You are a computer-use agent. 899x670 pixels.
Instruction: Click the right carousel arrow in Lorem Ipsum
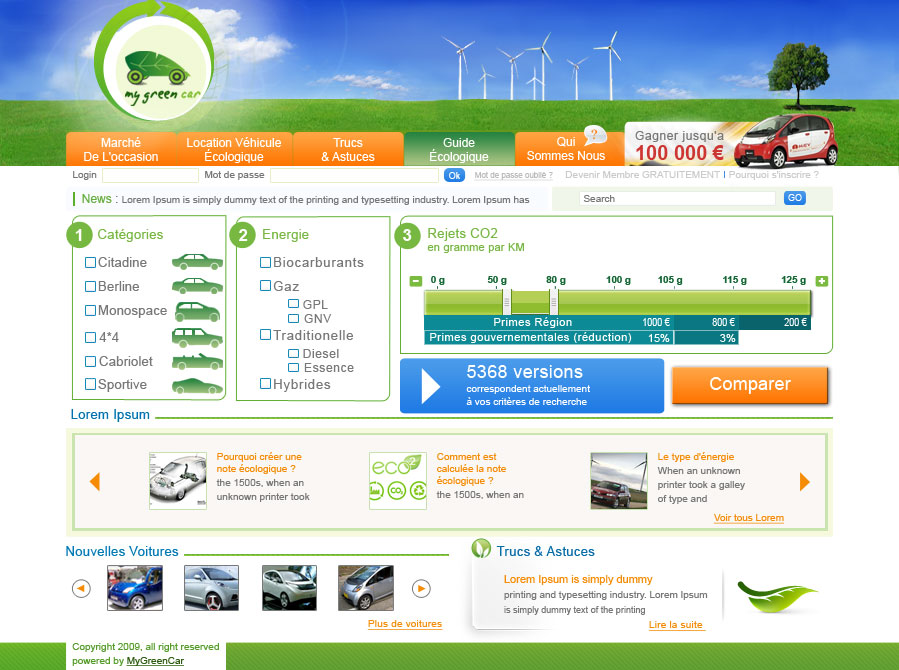tap(804, 482)
